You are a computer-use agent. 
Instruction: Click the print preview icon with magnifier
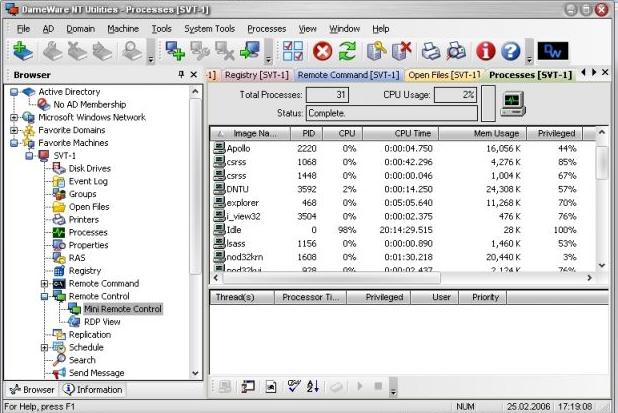(456, 51)
